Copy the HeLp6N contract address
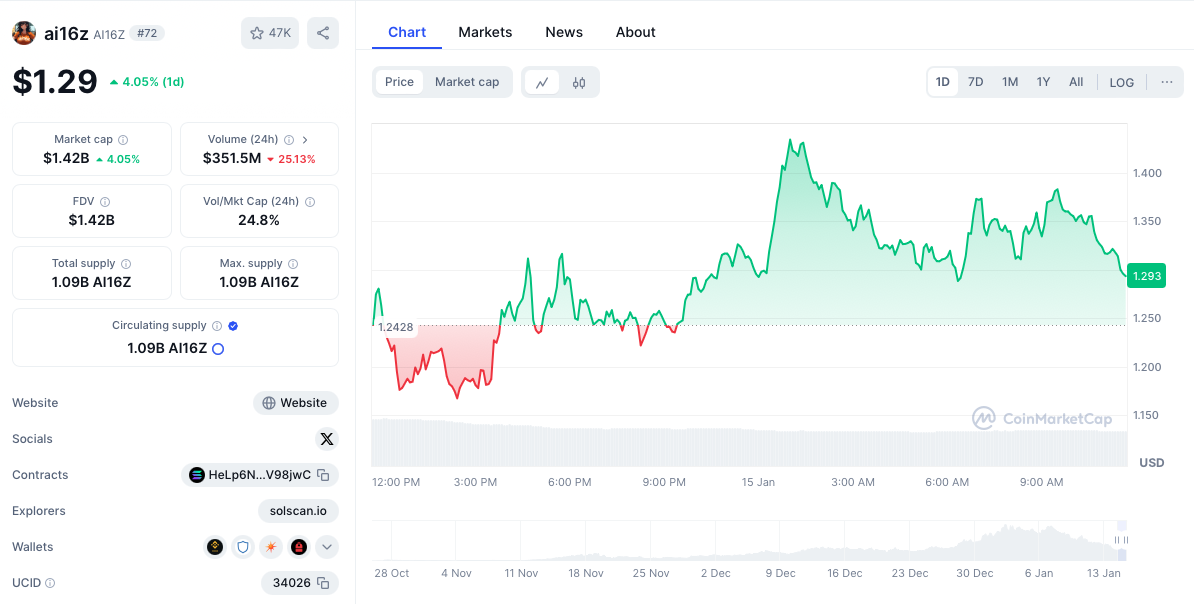This screenshot has height=604, width=1194. click(323, 475)
